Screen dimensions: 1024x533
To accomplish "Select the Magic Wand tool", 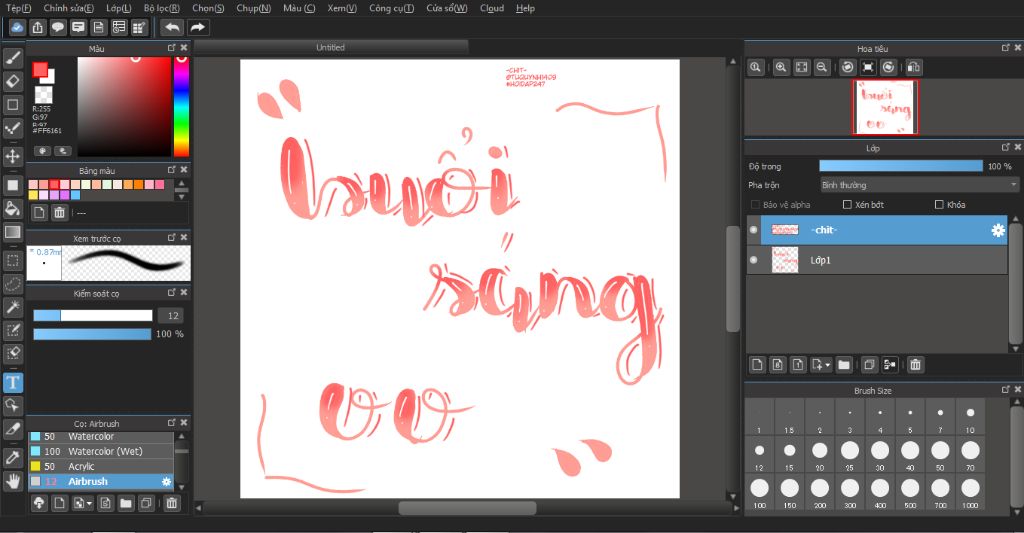I will [12, 307].
